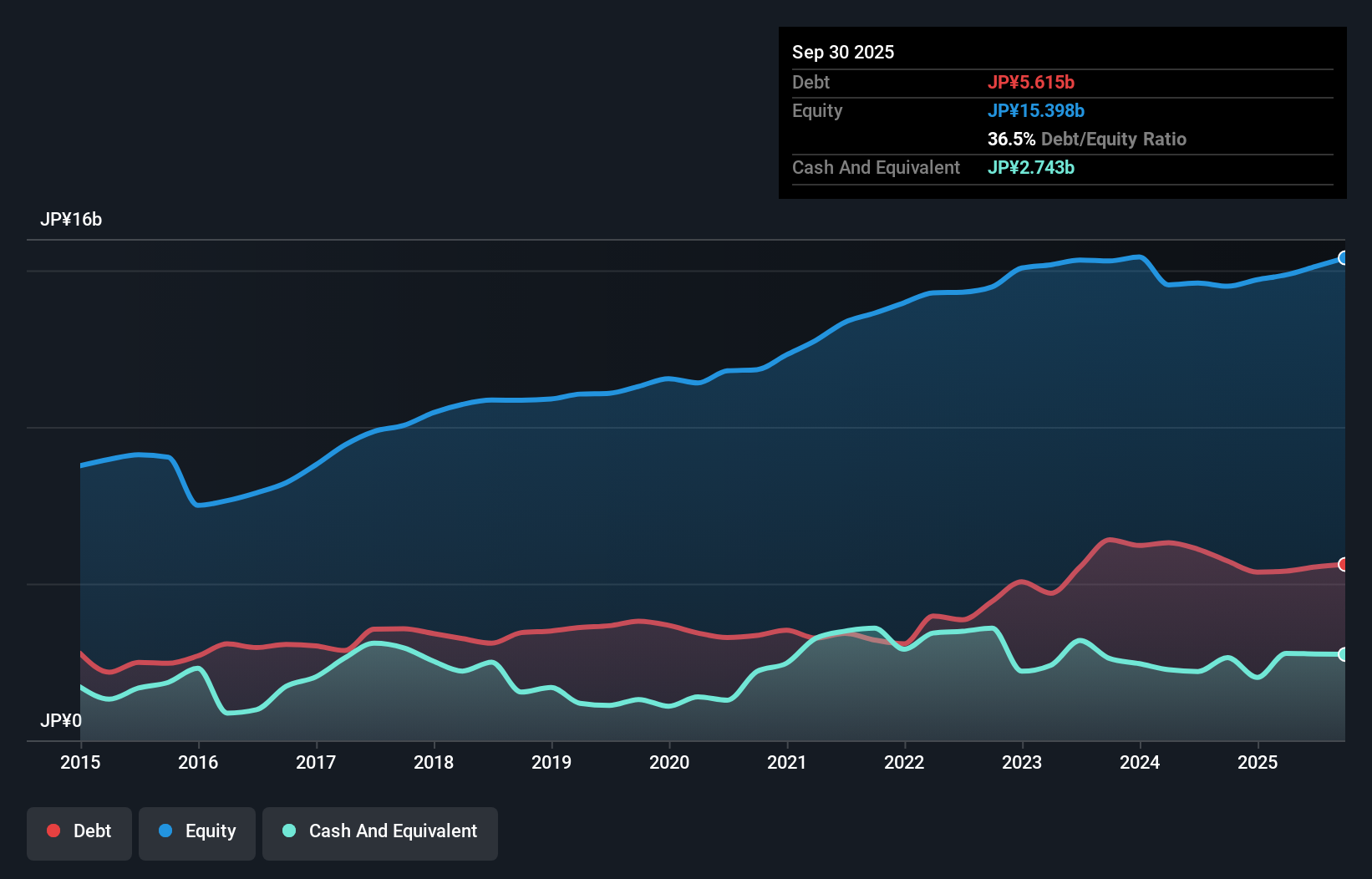
Task: Click the JP¥16b axis label
Action: point(72,220)
